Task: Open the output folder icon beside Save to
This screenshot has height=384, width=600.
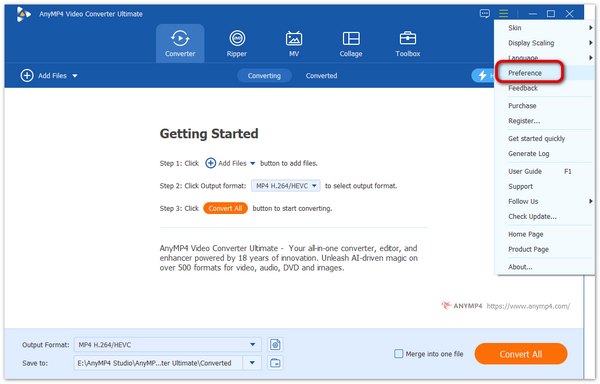Action: pyautogui.click(x=275, y=363)
